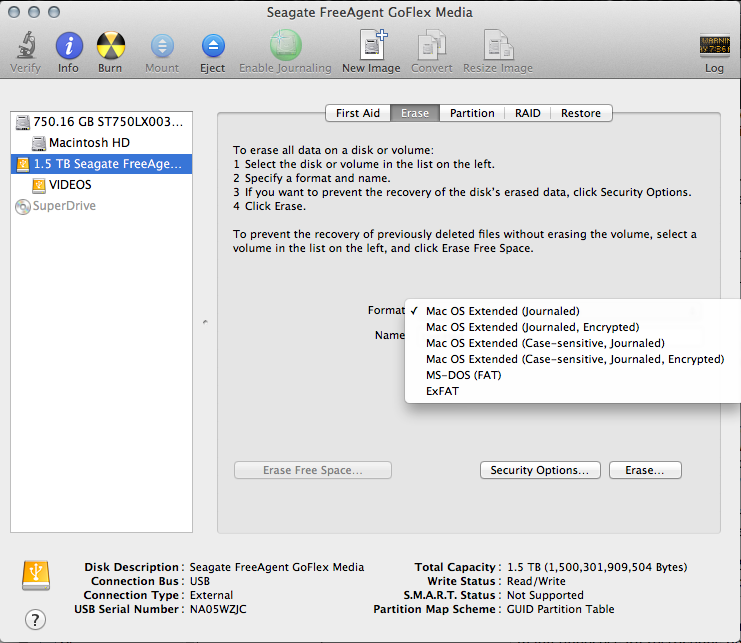Viewport: 741px width, 643px height.
Task: Click the Verify microscope icon
Action: coord(26,45)
